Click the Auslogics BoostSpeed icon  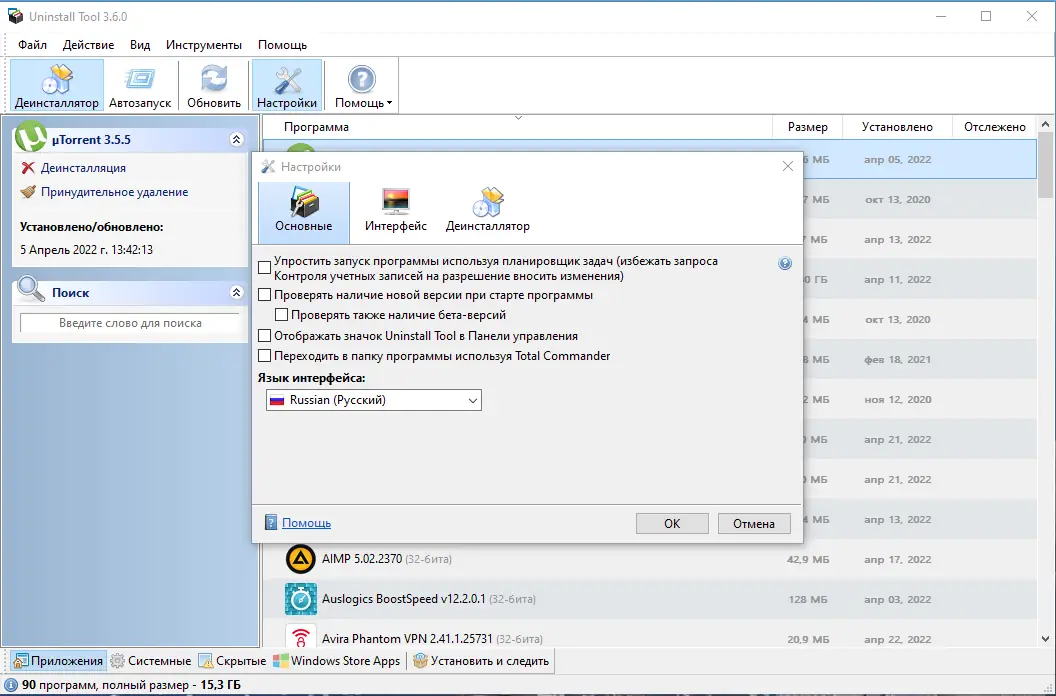click(x=300, y=599)
